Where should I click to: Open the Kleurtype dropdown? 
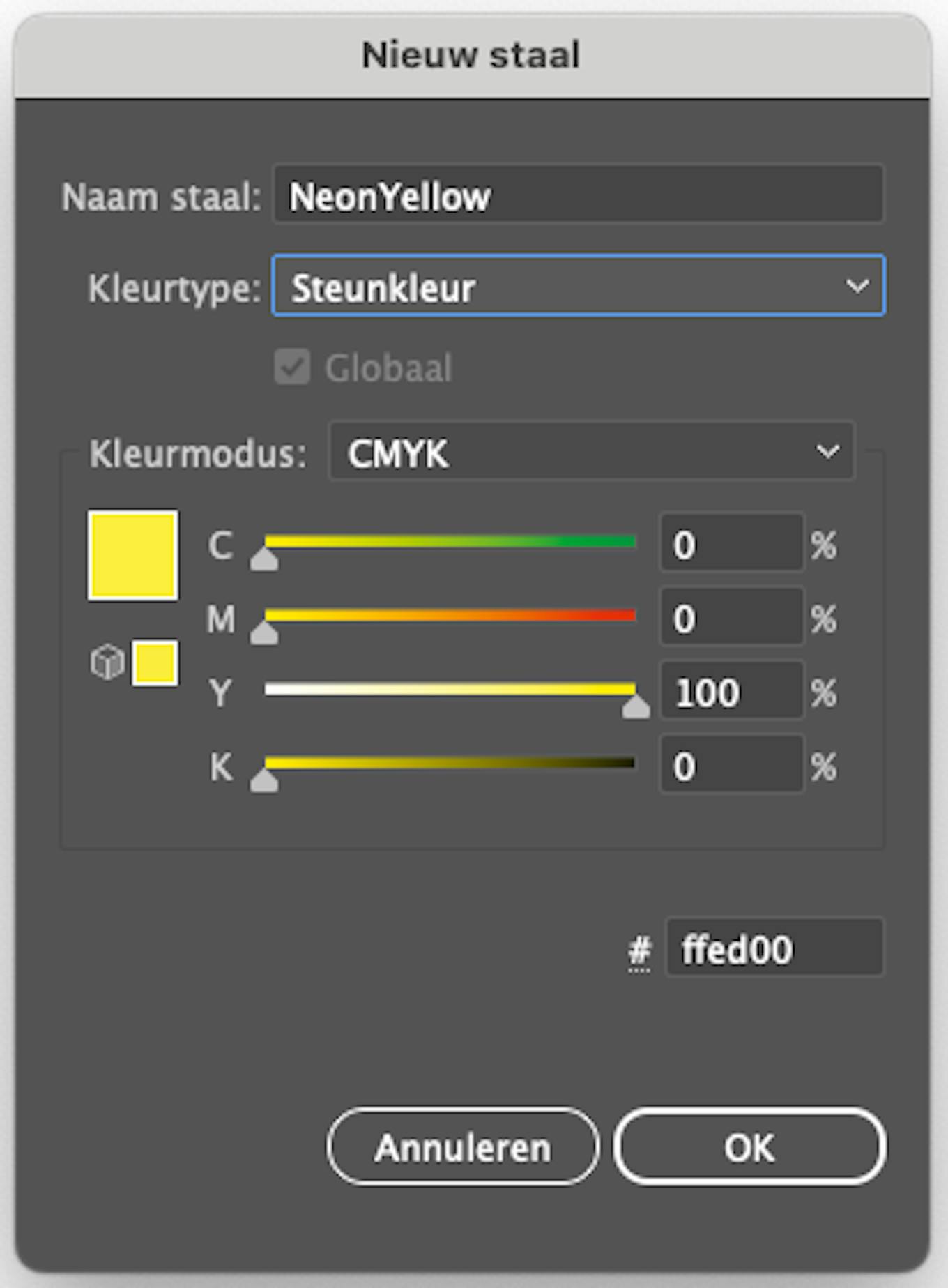(x=578, y=286)
